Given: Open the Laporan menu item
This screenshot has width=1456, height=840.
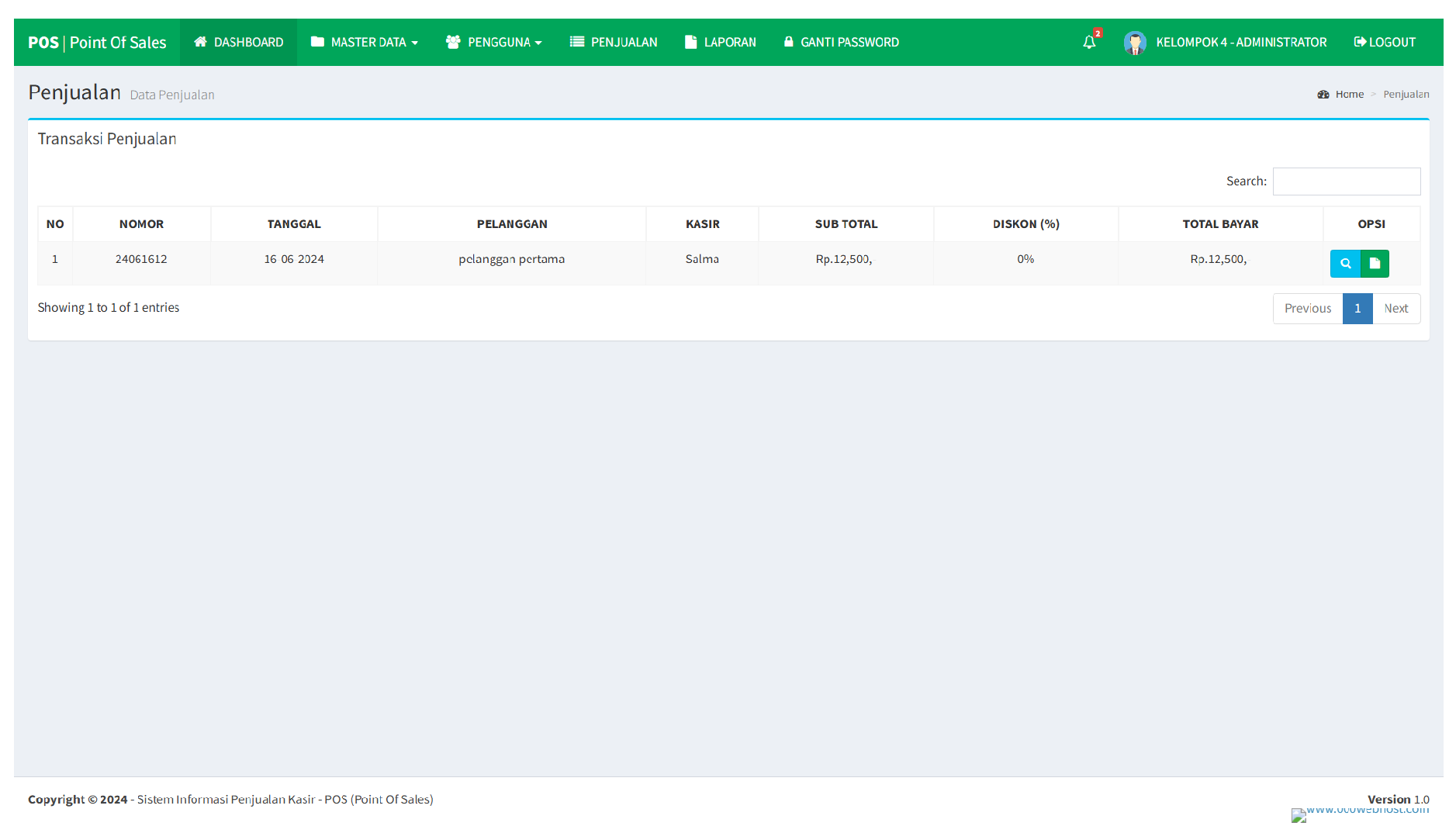Looking at the screenshot, I should (720, 42).
